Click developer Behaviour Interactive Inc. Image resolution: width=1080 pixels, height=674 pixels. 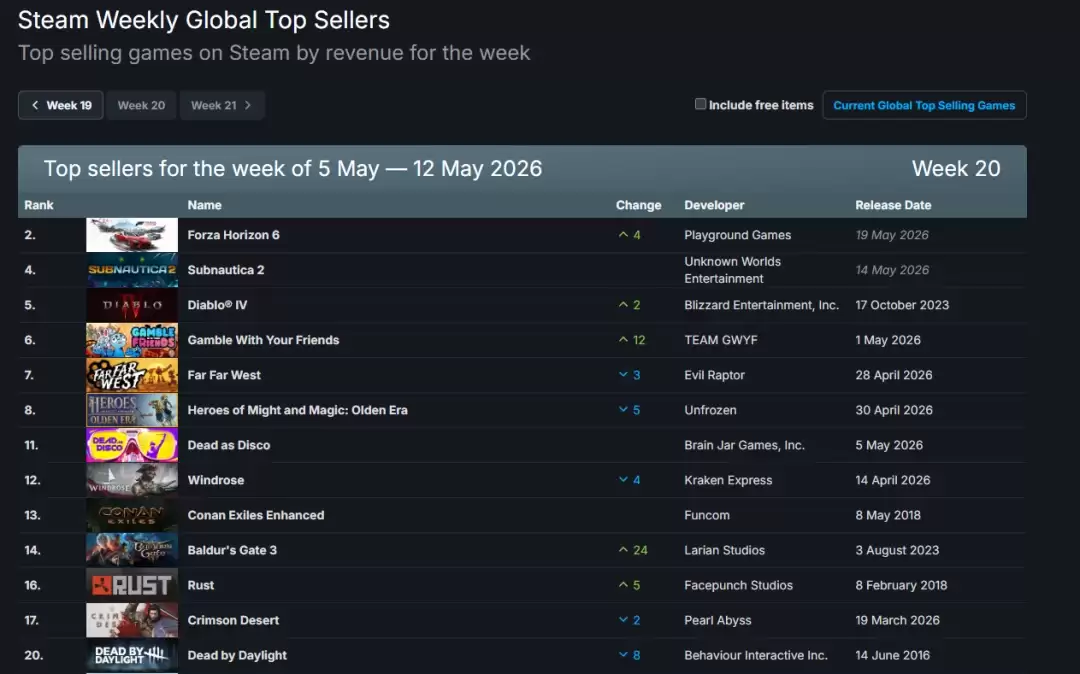(756, 656)
